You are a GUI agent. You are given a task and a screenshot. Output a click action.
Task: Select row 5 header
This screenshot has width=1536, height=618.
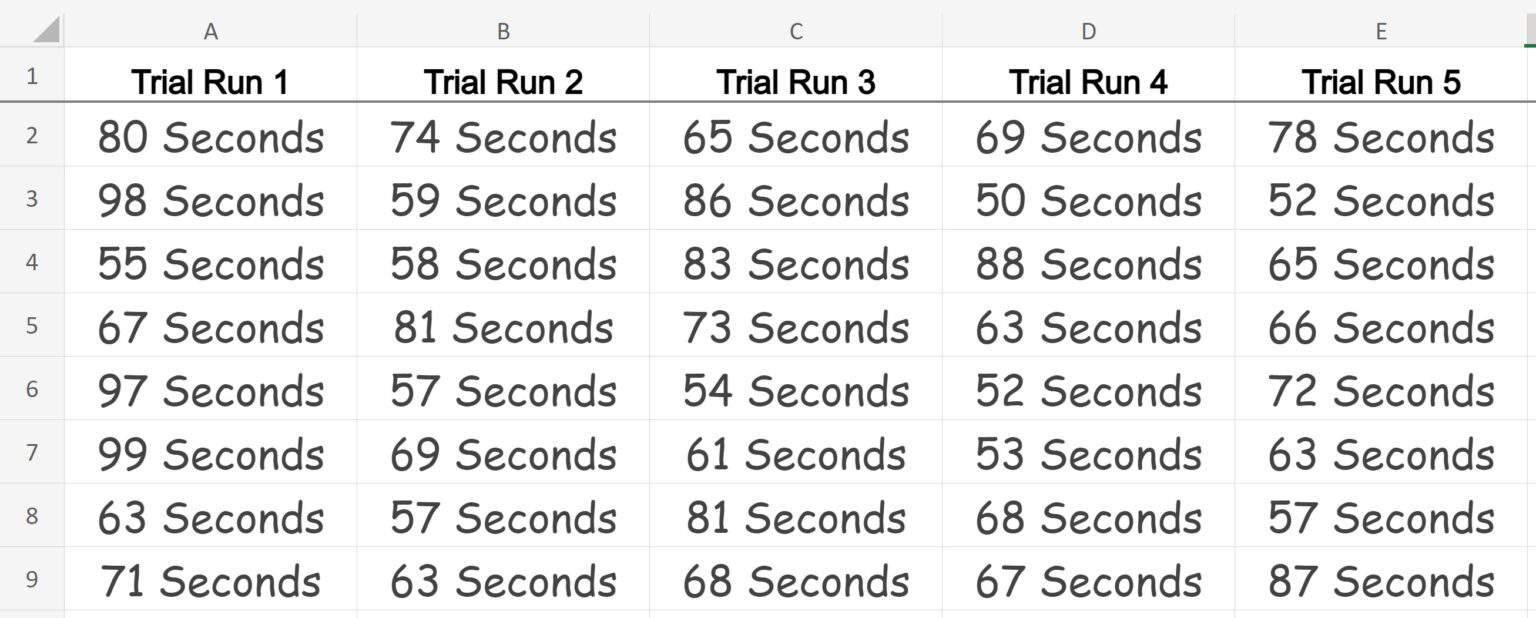[31, 327]
